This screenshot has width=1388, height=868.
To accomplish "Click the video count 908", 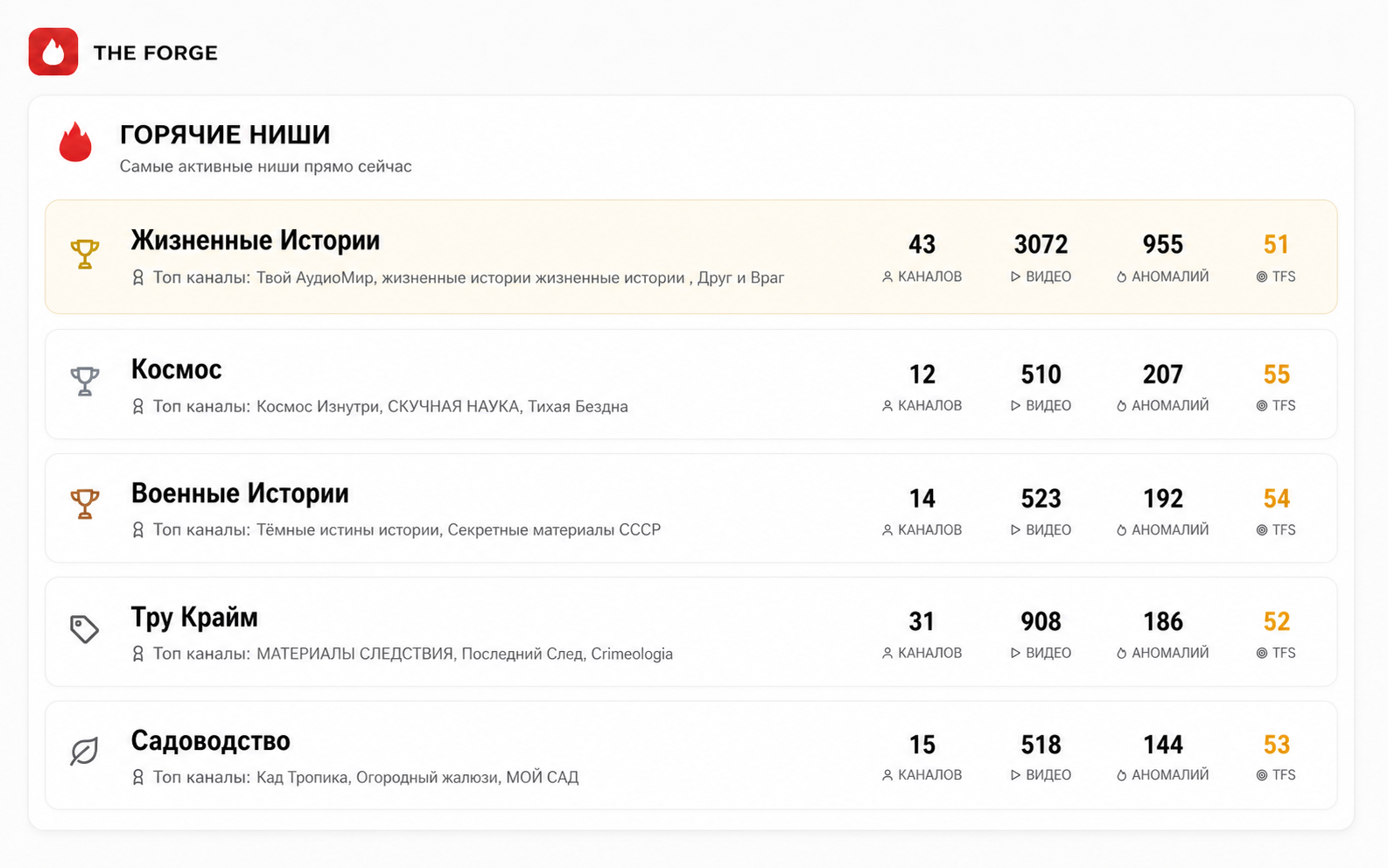I will click(x=1041, y=621).
